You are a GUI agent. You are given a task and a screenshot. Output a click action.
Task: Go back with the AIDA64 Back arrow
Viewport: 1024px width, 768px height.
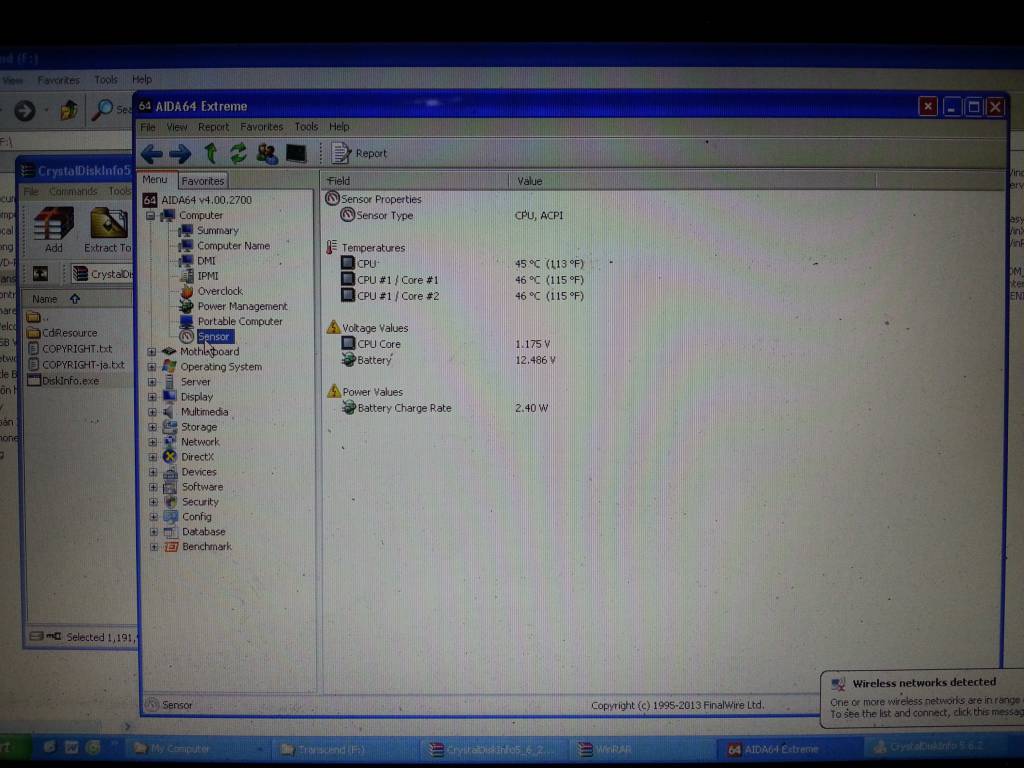coord(152,154)
